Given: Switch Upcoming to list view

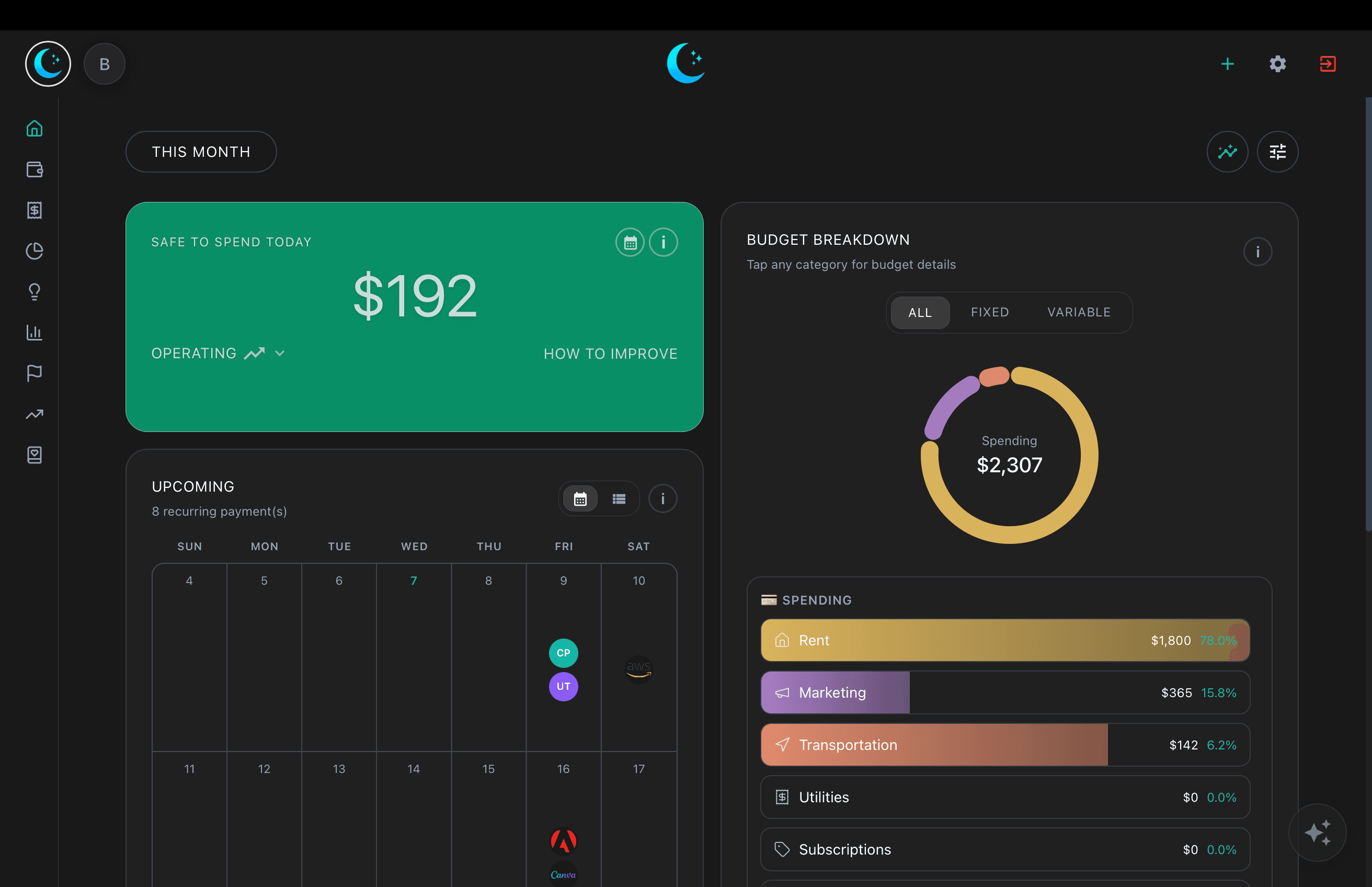Looking at the screenshot, I should (619, 498).
